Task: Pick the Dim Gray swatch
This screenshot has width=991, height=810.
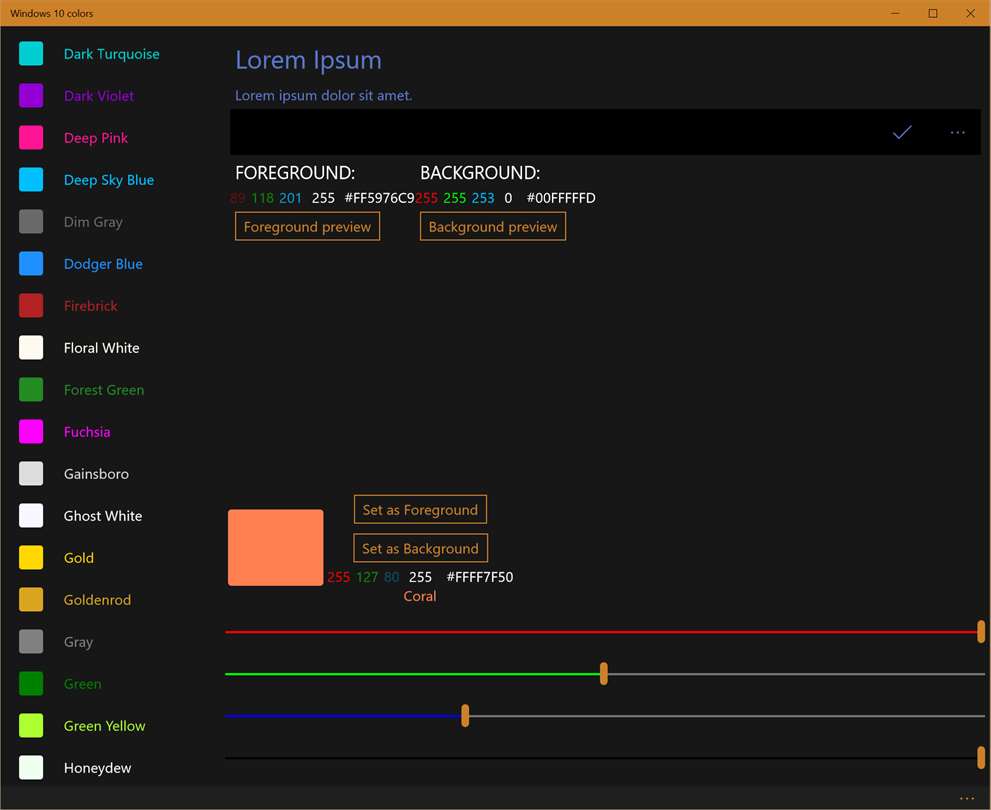Action: [x=31, y=222]
